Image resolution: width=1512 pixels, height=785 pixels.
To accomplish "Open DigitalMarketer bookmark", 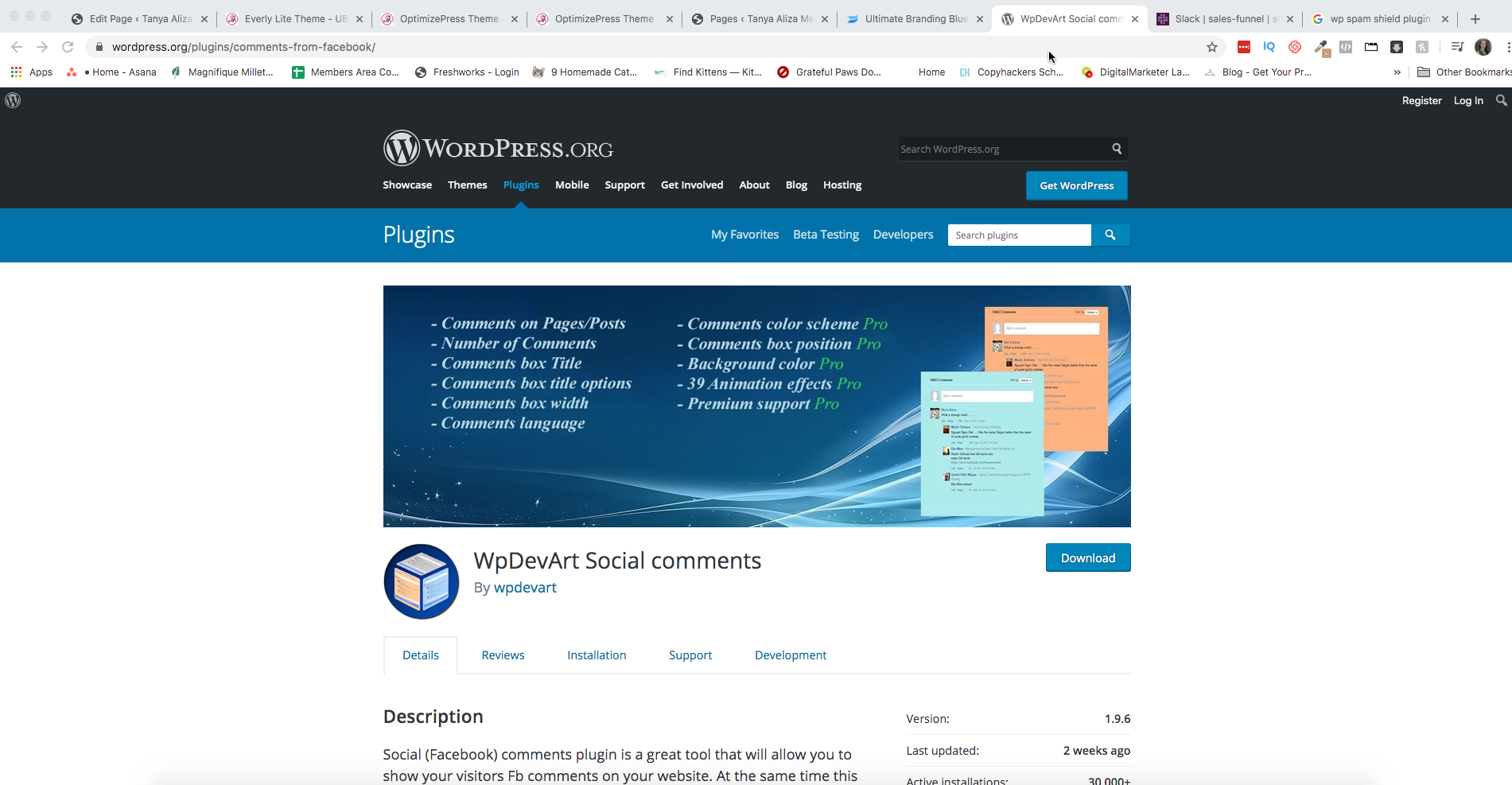I will tap(1135, 72).
